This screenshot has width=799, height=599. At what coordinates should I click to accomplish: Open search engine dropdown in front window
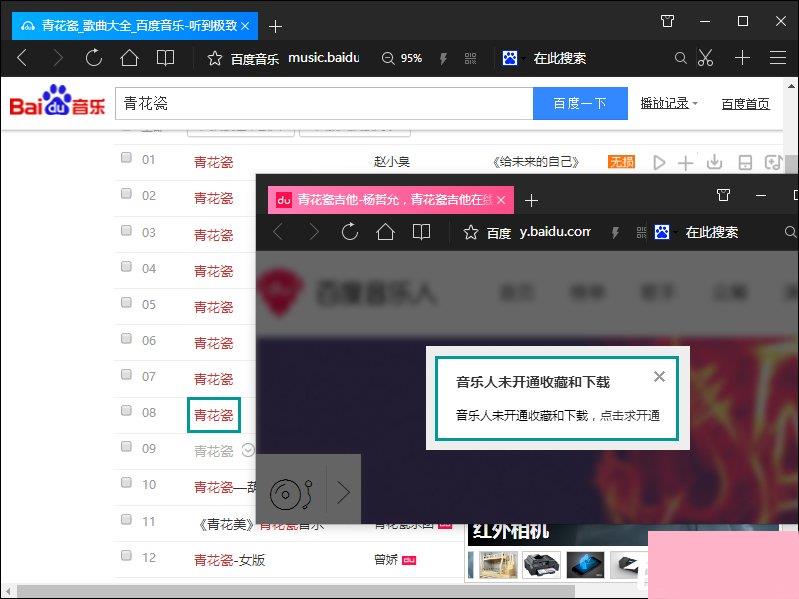pos(676,233)
